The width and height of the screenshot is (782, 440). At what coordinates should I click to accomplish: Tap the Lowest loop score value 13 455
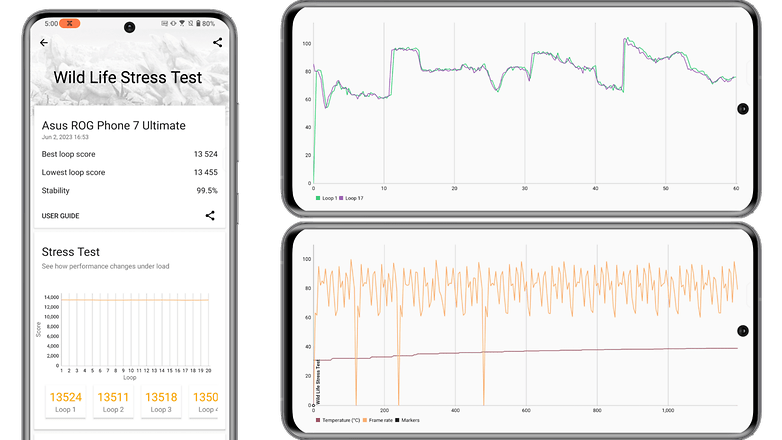point(205,172)
